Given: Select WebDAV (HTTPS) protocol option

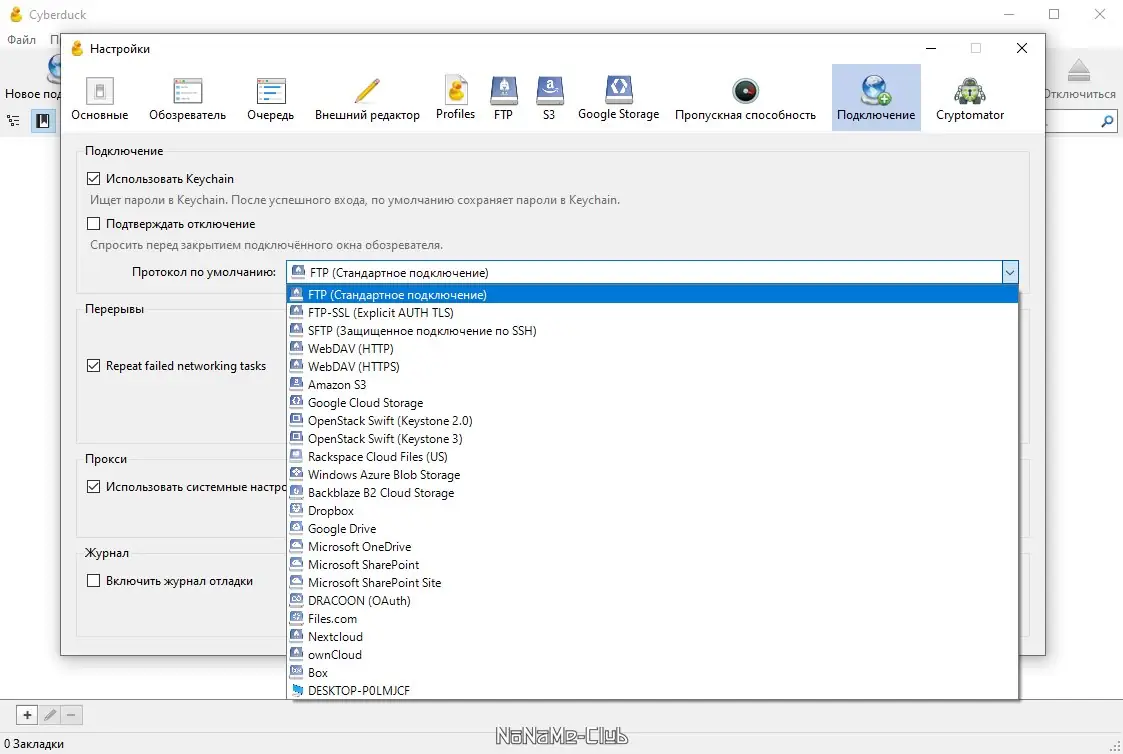Looking at the screenshot, I should pyautogui.click(x=652, y=367).
